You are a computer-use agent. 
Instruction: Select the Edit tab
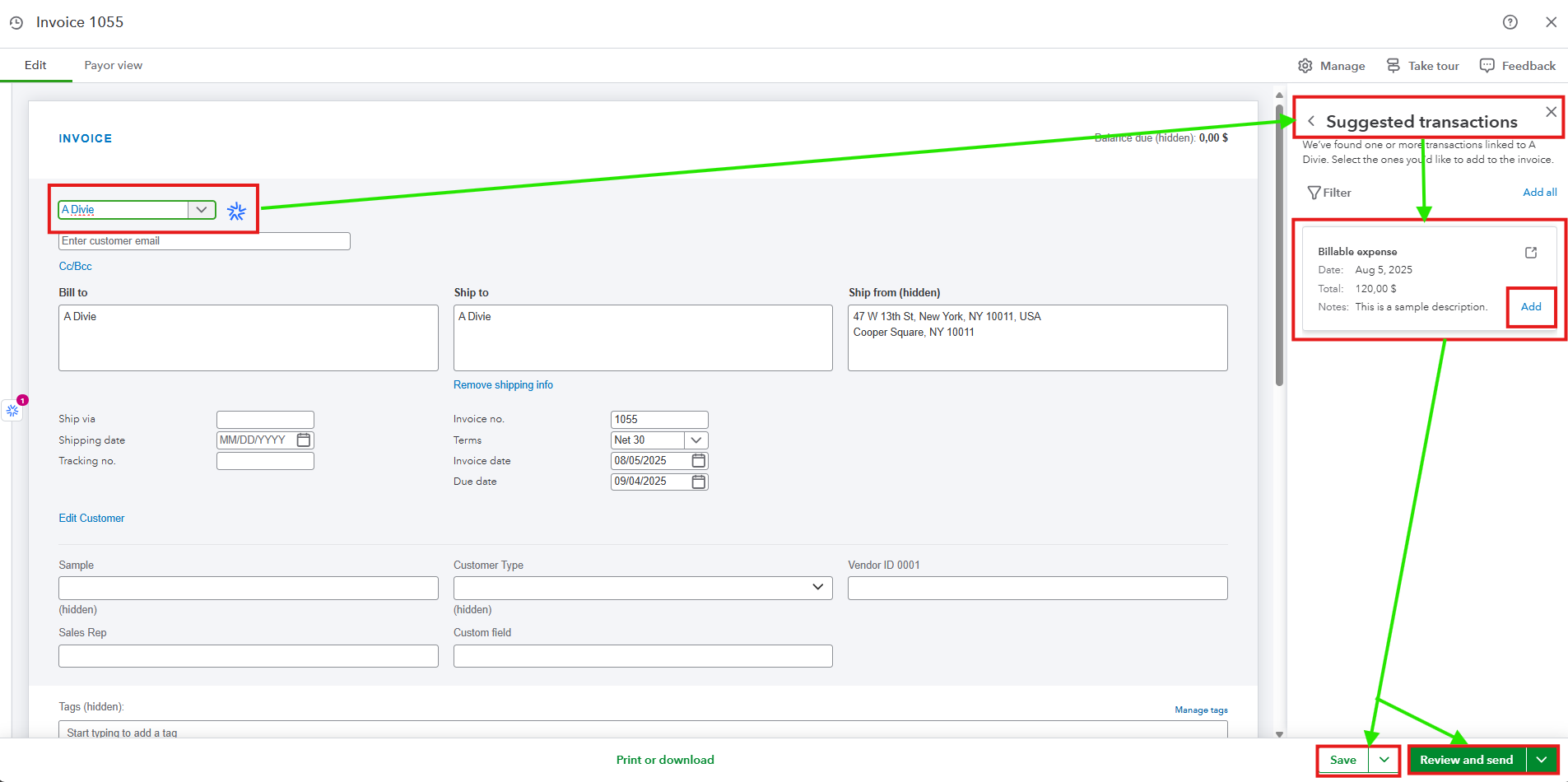coord(35,65)
